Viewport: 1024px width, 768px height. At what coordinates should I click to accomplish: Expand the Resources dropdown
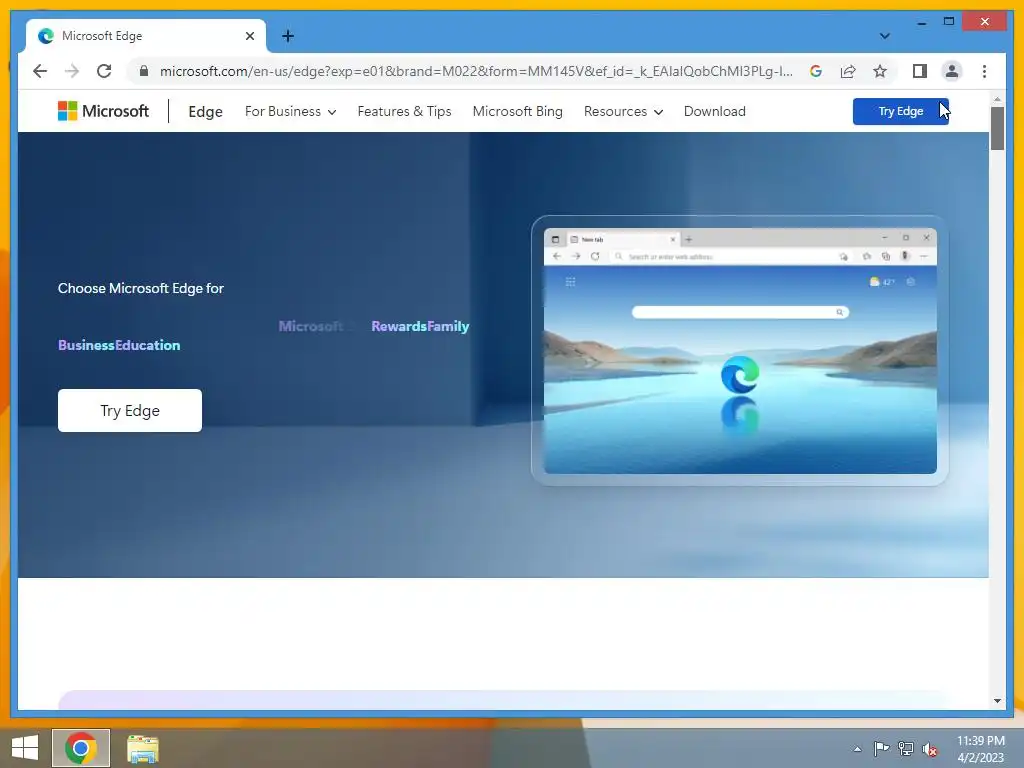[623, 112]
